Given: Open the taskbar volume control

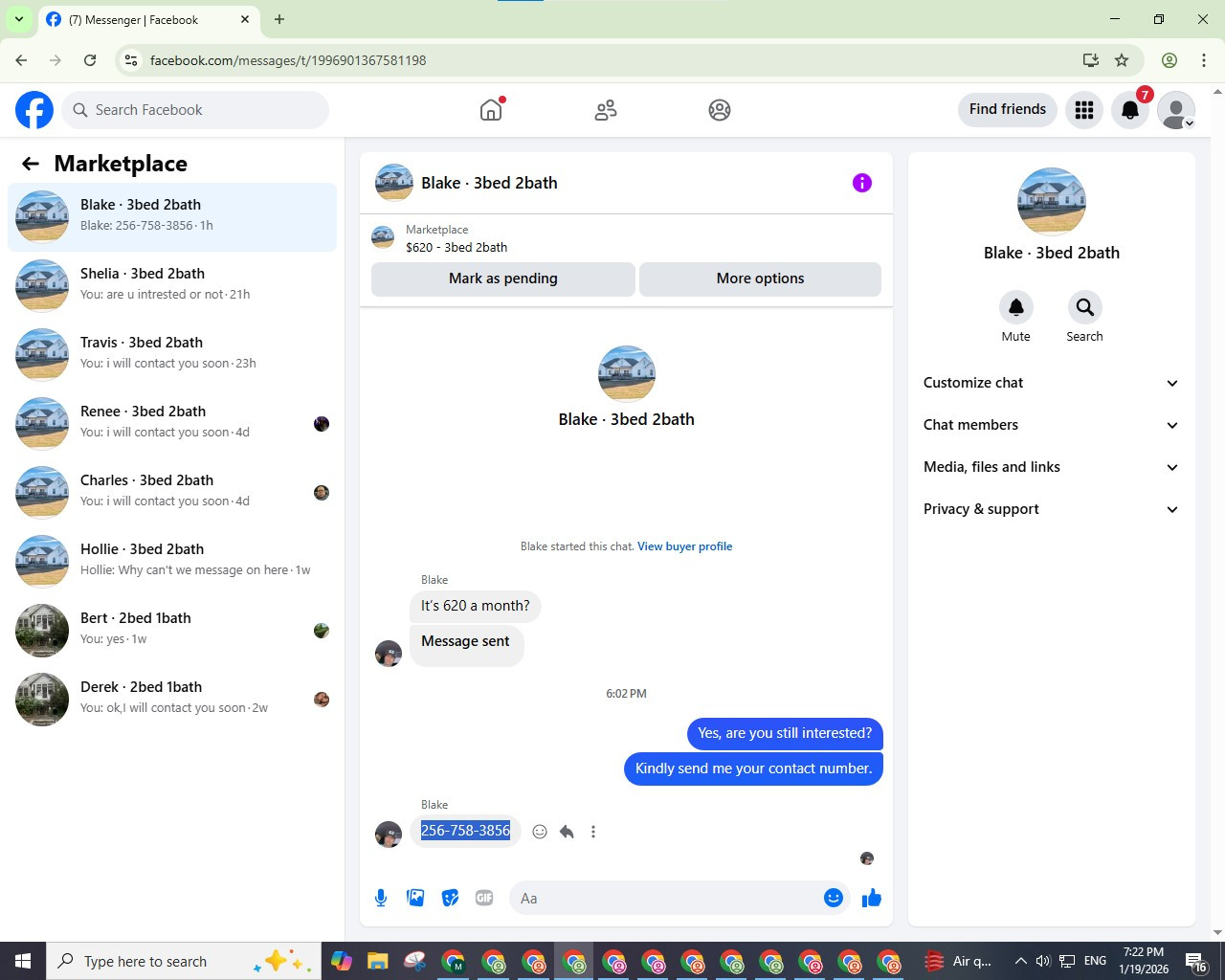Looking at the screenshot, I should click(1043, 961).
